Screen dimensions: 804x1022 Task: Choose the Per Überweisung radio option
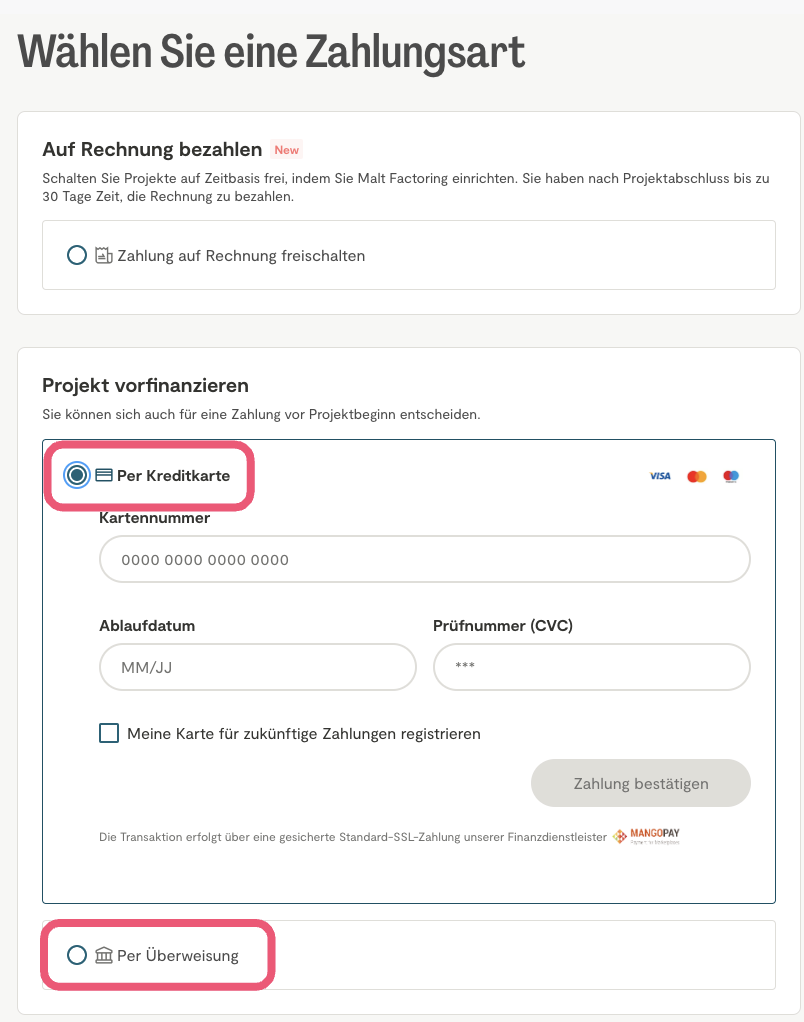tap(77, 955)
